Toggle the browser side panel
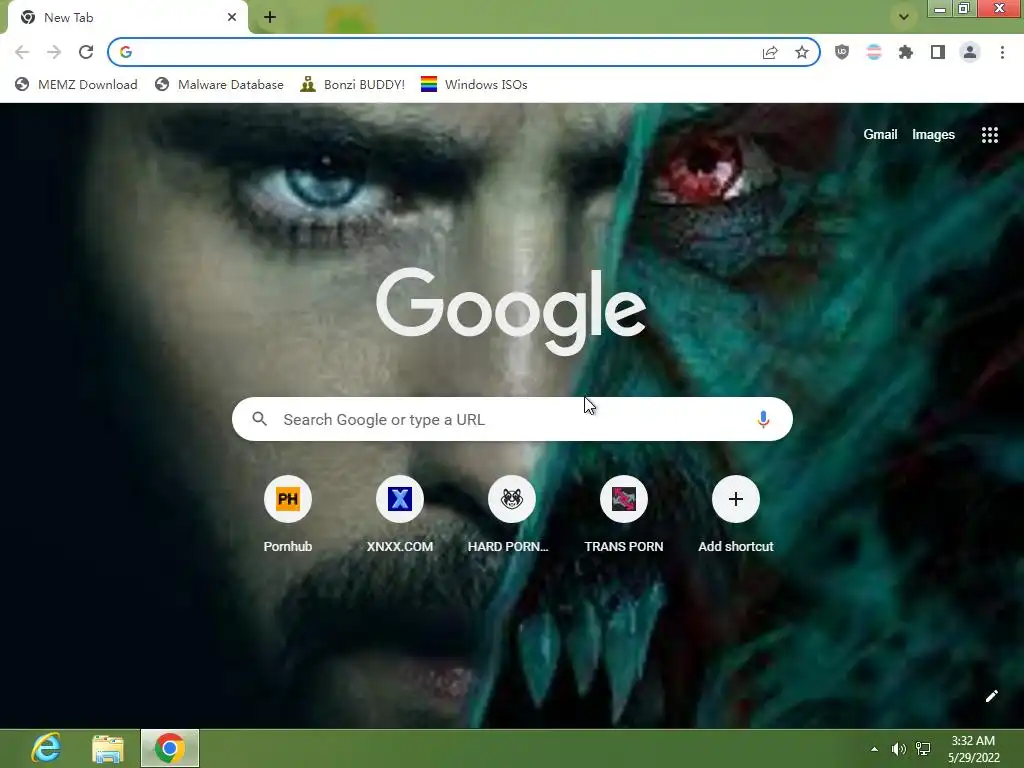Screen dimensions: 1024x768 click(938, 52)
